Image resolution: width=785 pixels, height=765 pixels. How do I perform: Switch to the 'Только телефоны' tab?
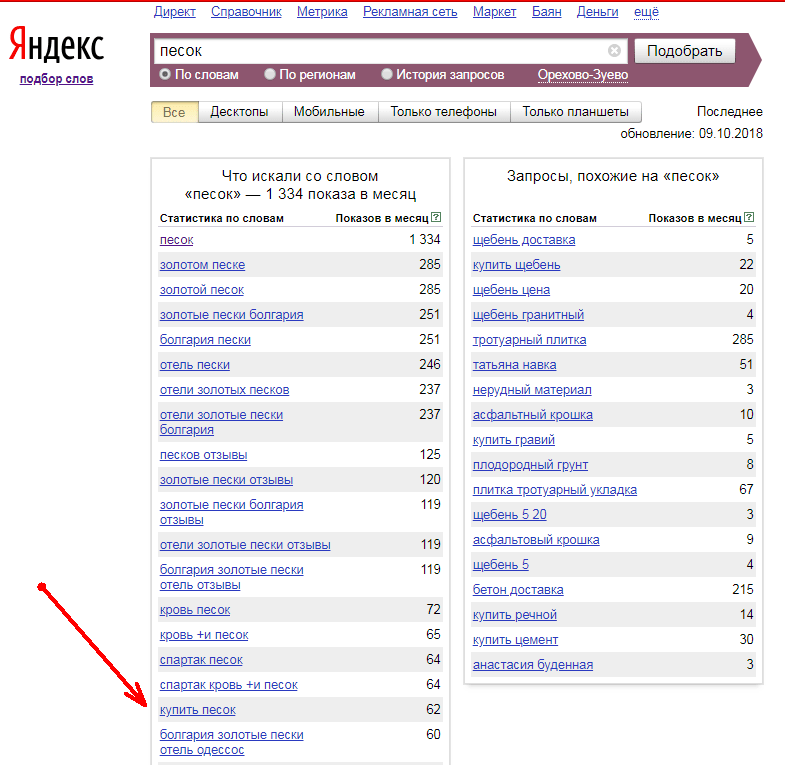click(444, 112)
